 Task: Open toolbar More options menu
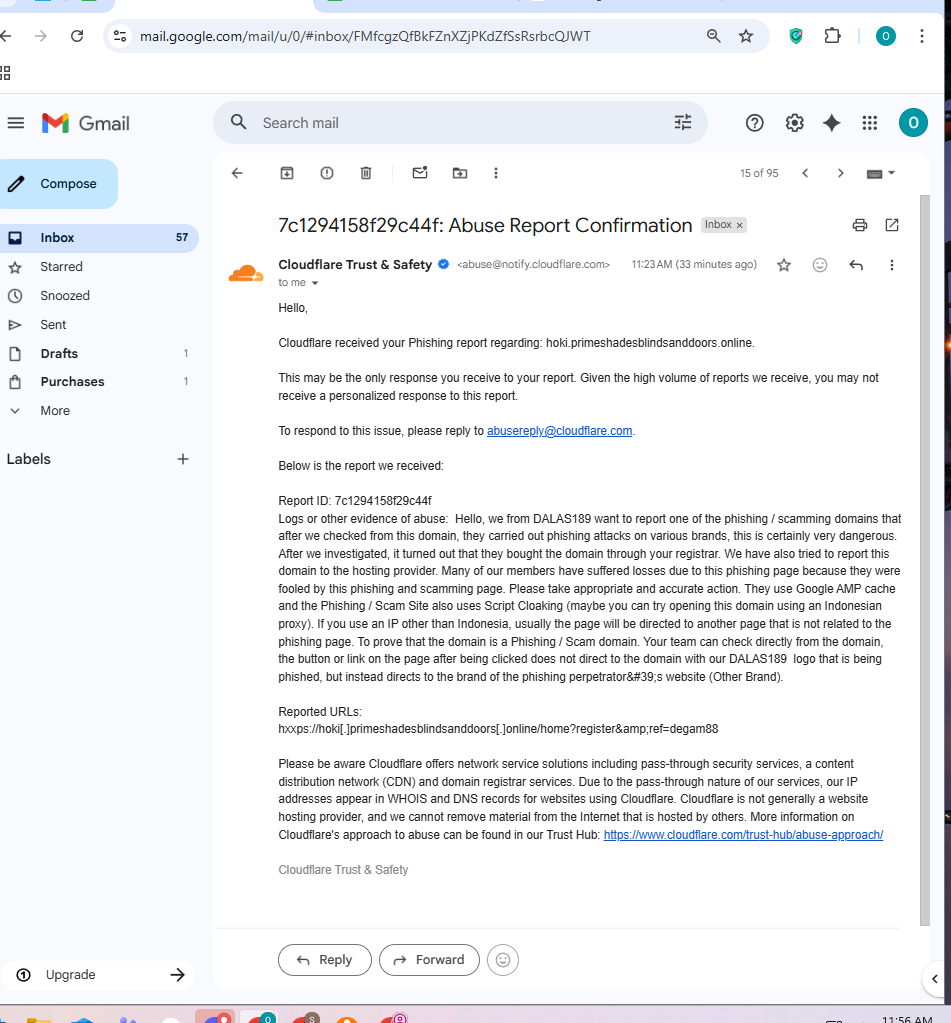(x=496, y=173)
